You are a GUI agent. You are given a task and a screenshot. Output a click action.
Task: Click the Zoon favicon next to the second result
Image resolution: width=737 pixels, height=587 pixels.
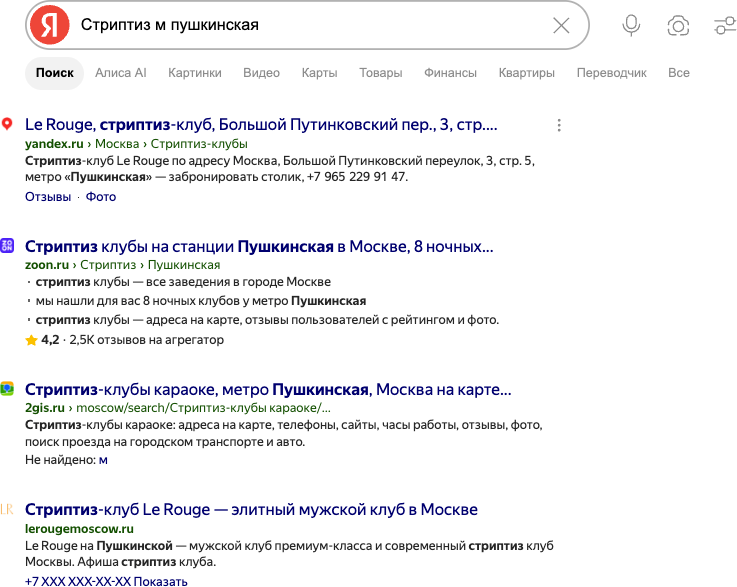[x=7, y=245]
